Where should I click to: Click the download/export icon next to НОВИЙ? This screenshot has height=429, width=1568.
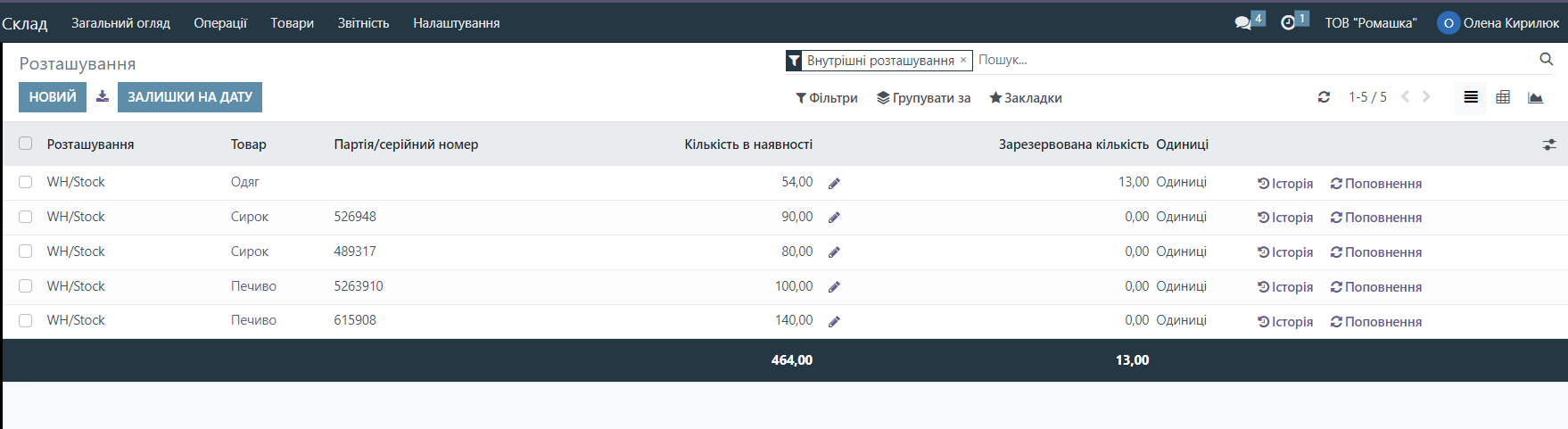tap(103, 96)
